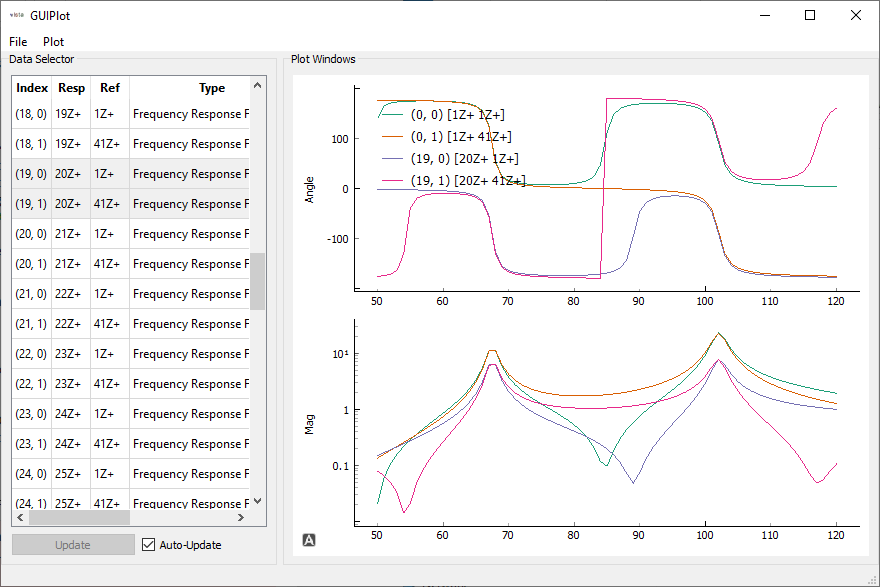Image resolution: width=880 pixels, height=587 pixels.
Task: Click the auto-range 'A' button in plot
Action: click(x=310, y=541)
